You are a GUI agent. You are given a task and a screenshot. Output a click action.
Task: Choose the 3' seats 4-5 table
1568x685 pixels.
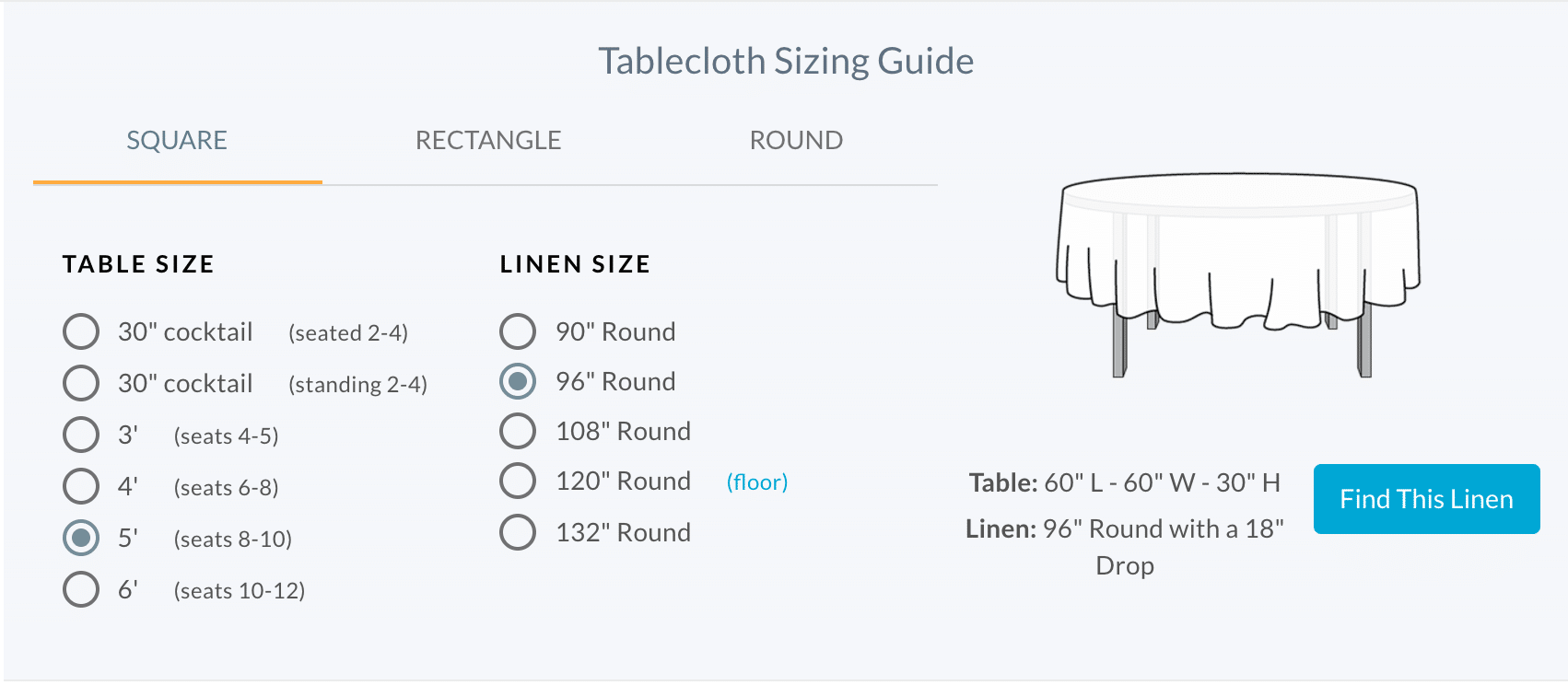[81, 435]
